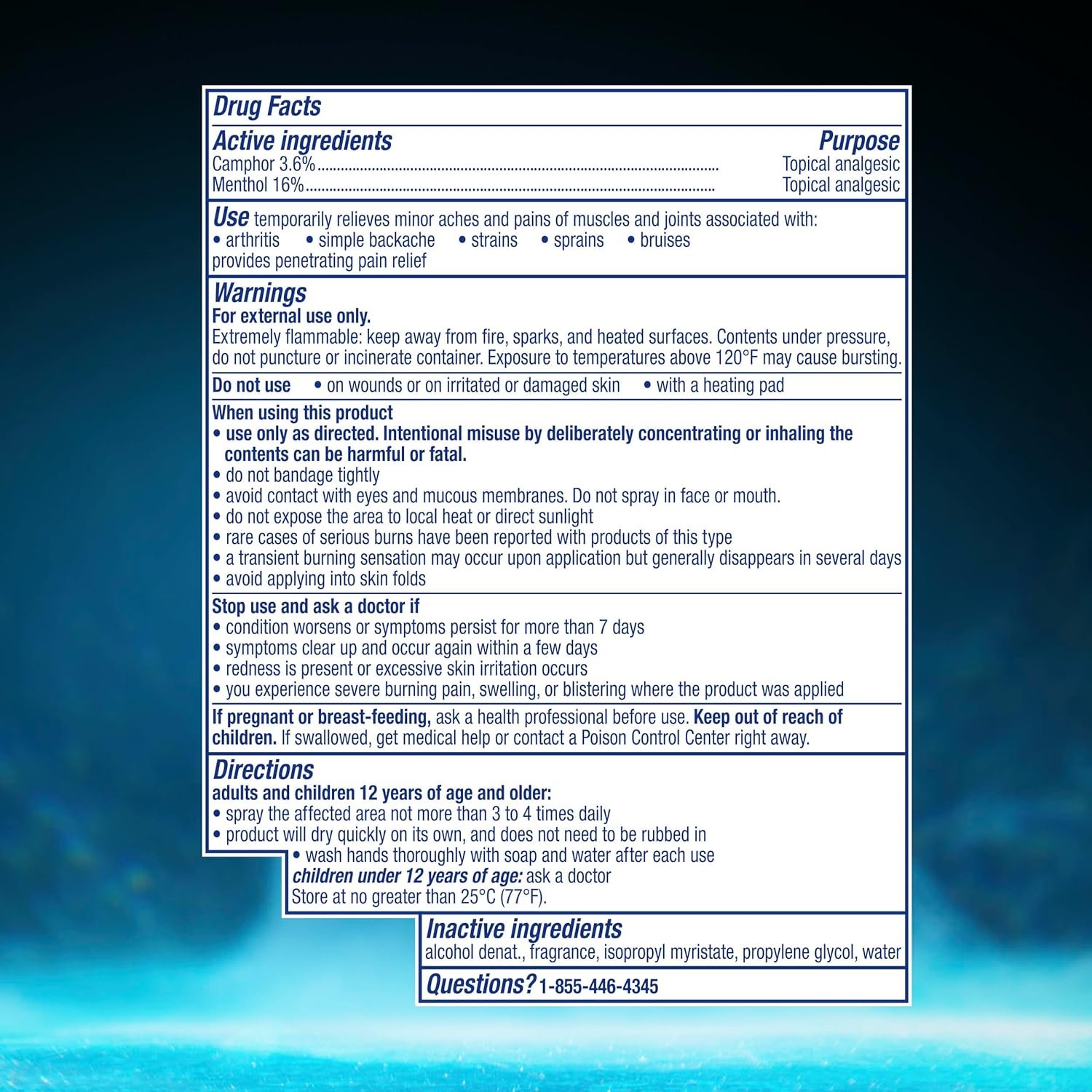The image size is (1092, 1092).
Task: Click the bruises bullet item
Action: point(659,240)
